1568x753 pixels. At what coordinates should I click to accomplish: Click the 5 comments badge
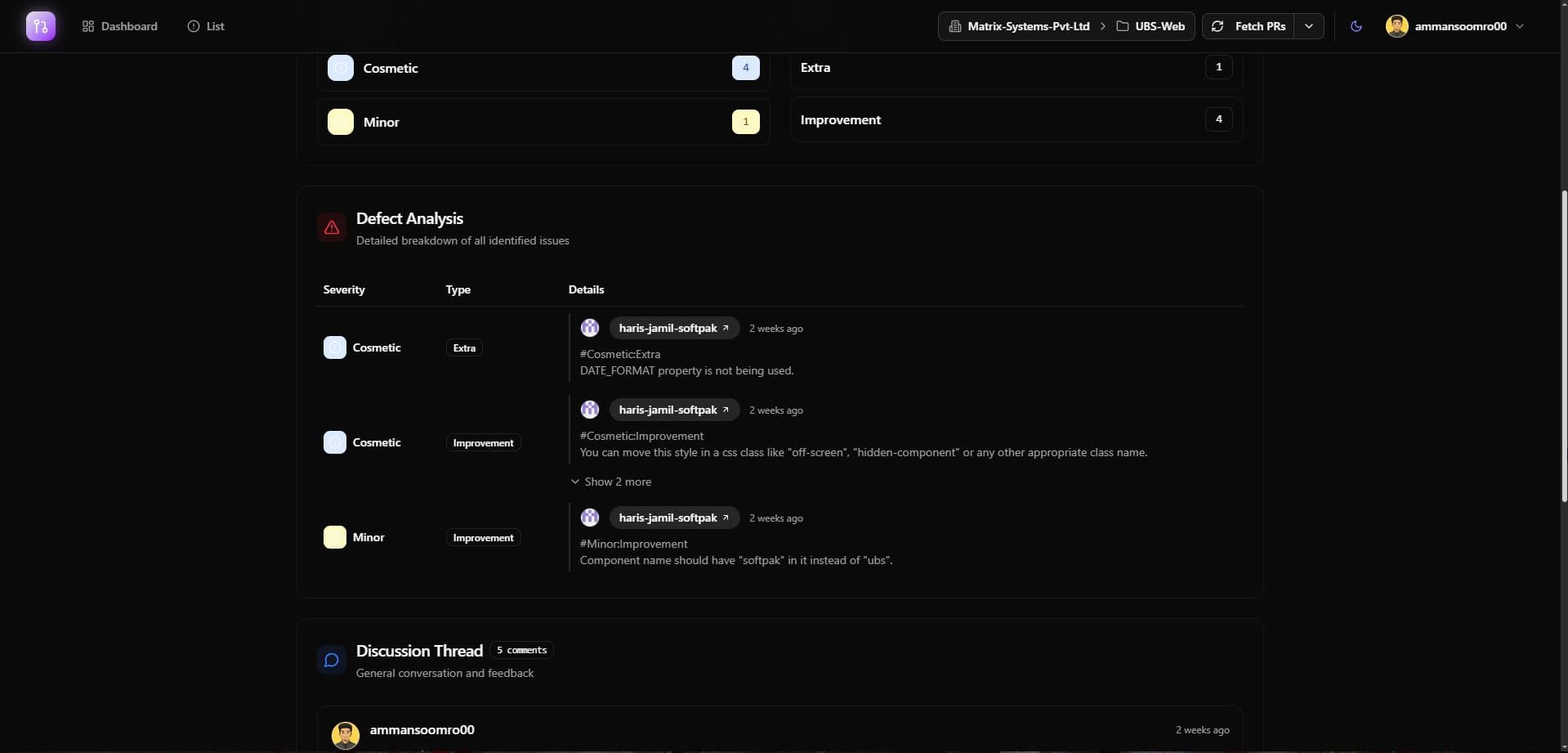(x=521, y=650)
